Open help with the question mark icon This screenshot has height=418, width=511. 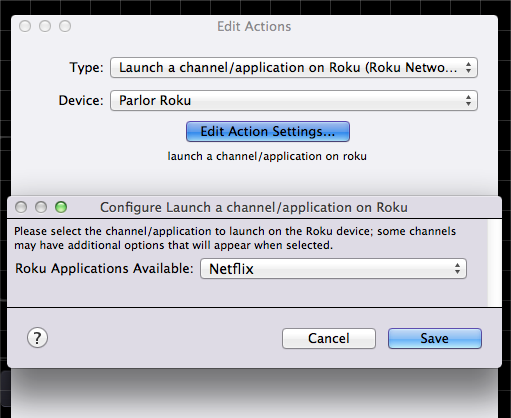coord(37,338)
